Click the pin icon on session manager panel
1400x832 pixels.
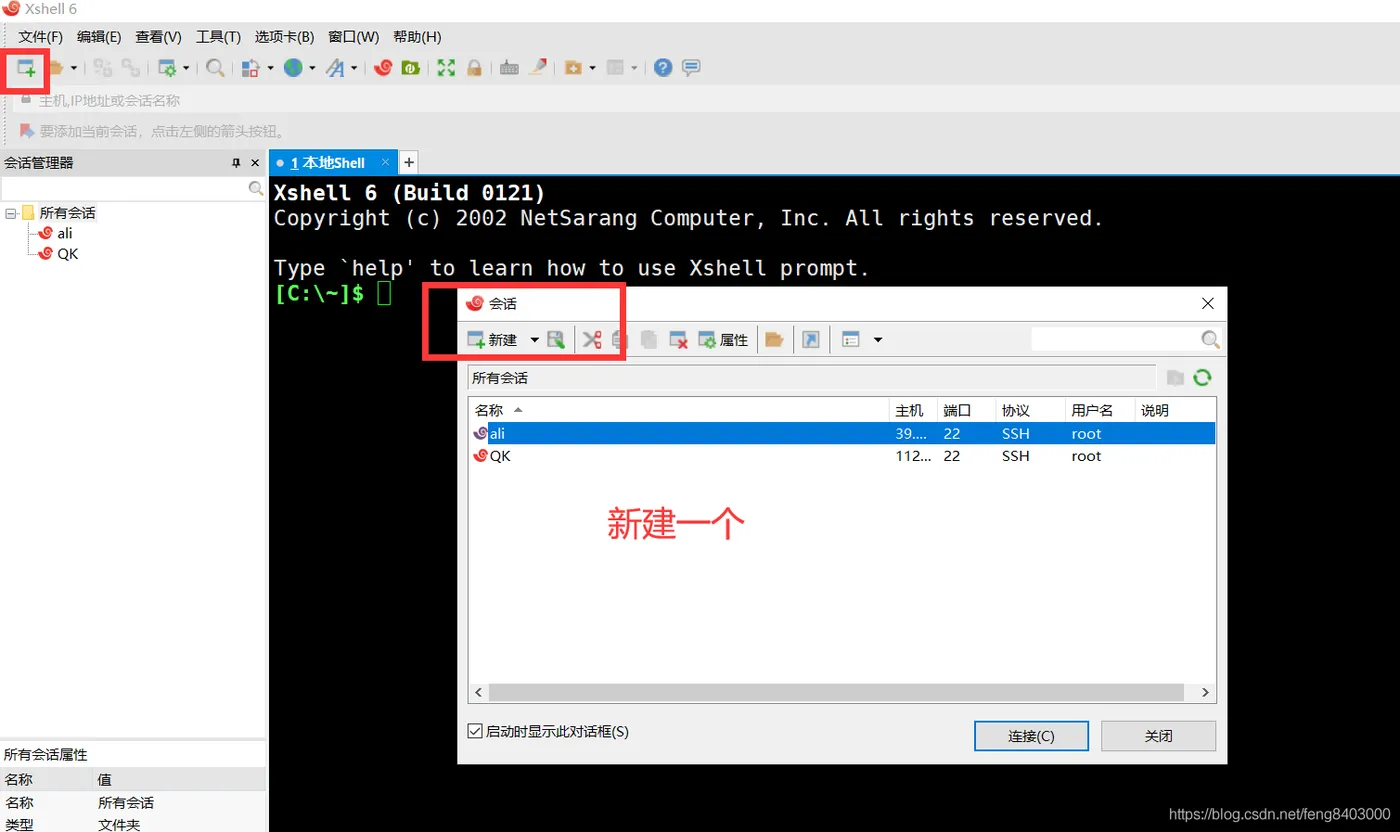[x=236, y=163]
